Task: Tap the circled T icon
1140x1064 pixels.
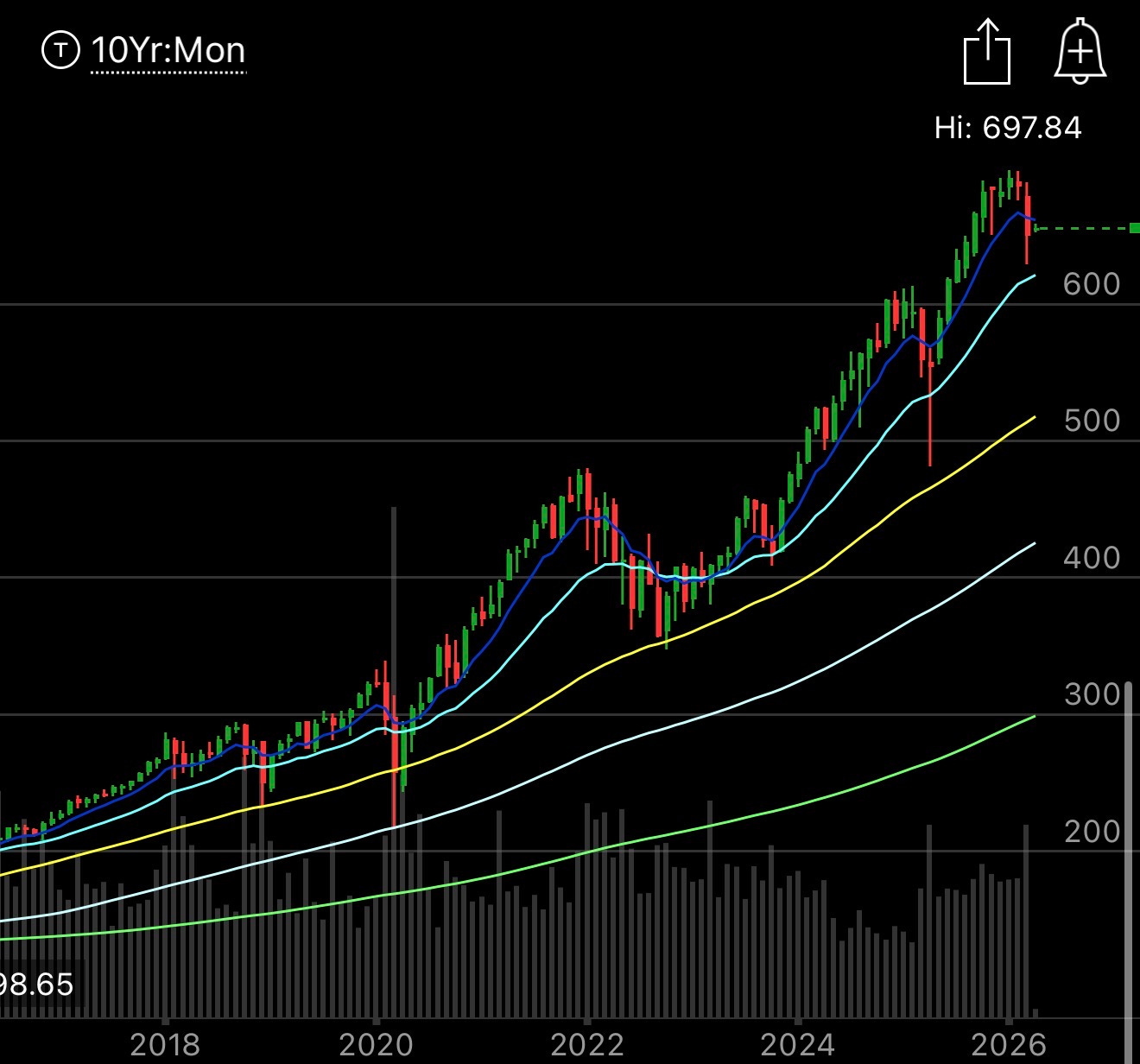Action: (x=60, y=50)
